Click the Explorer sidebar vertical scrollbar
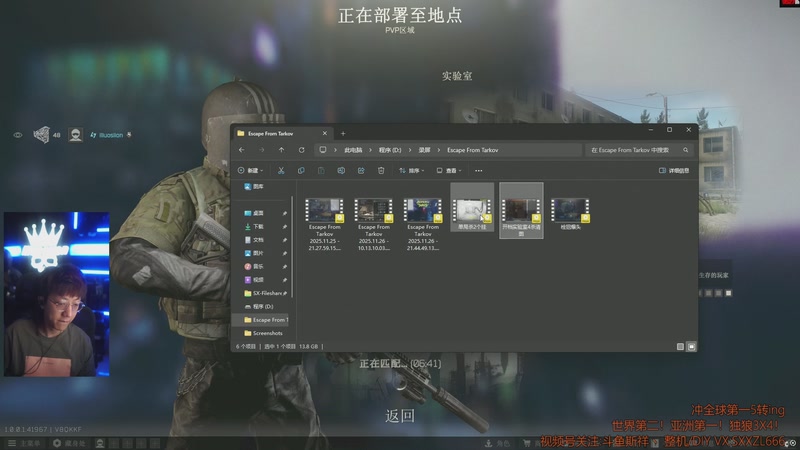The width and height of the screenshot is (800, 450). 292,247
